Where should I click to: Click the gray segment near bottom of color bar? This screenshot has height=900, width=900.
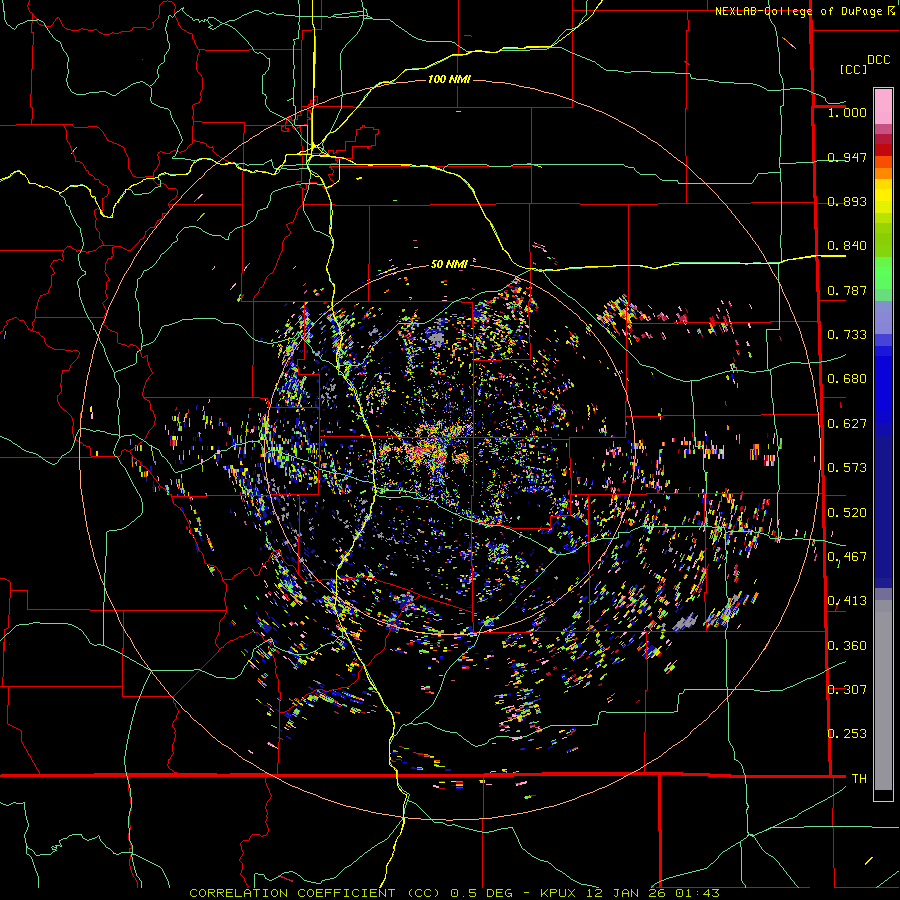click(883, 695)
